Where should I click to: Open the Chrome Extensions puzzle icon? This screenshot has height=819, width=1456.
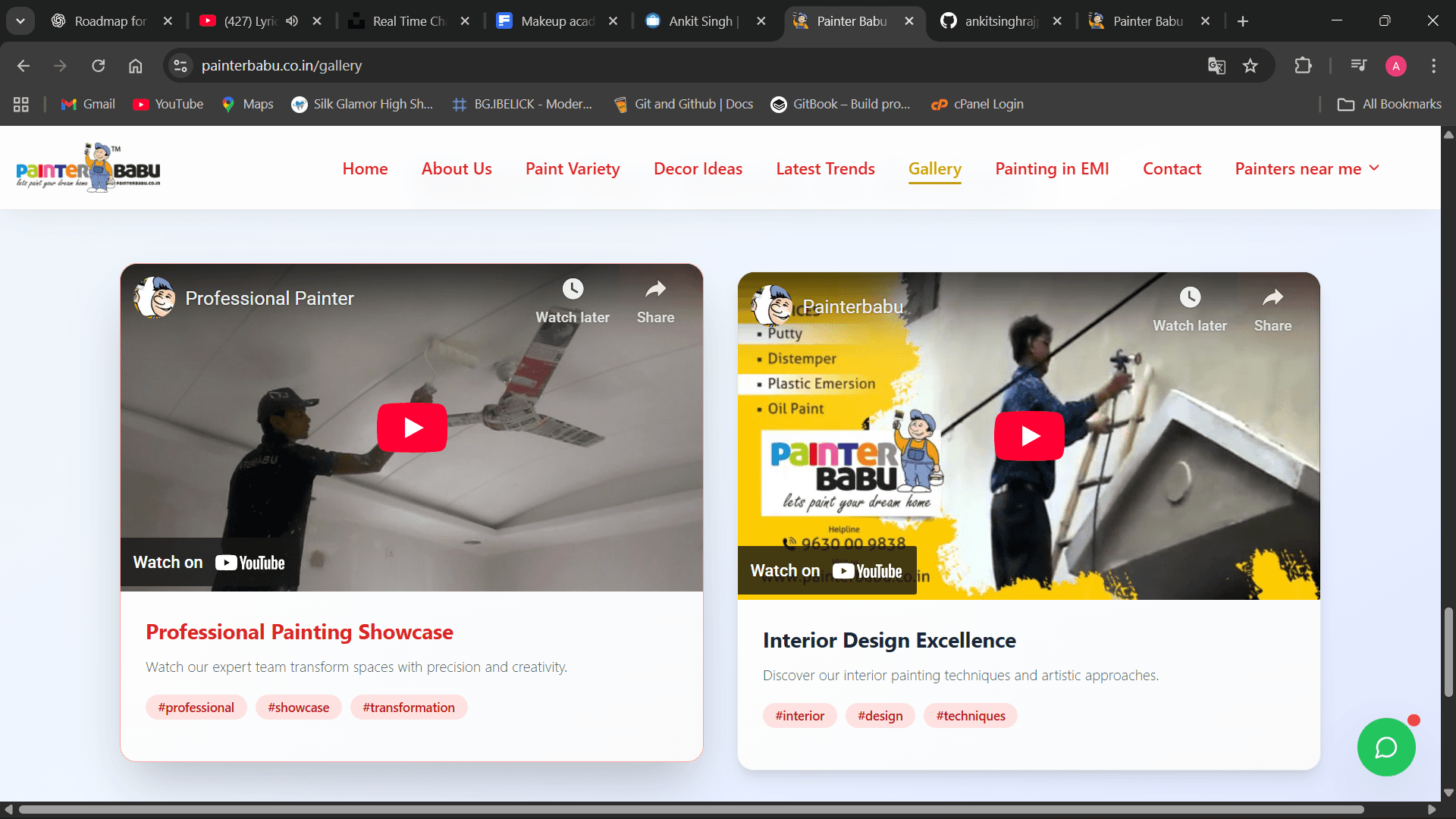pos(1303,66)
